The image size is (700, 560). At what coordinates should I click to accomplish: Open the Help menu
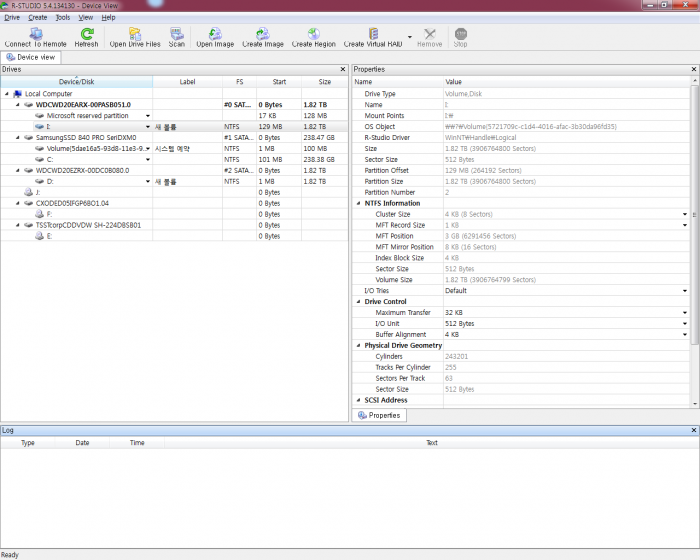click(x=108, y=17)
